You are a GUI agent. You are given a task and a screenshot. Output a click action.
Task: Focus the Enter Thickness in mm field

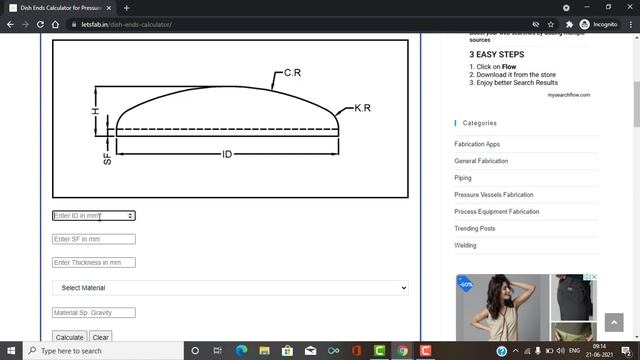tap(93, 262)
